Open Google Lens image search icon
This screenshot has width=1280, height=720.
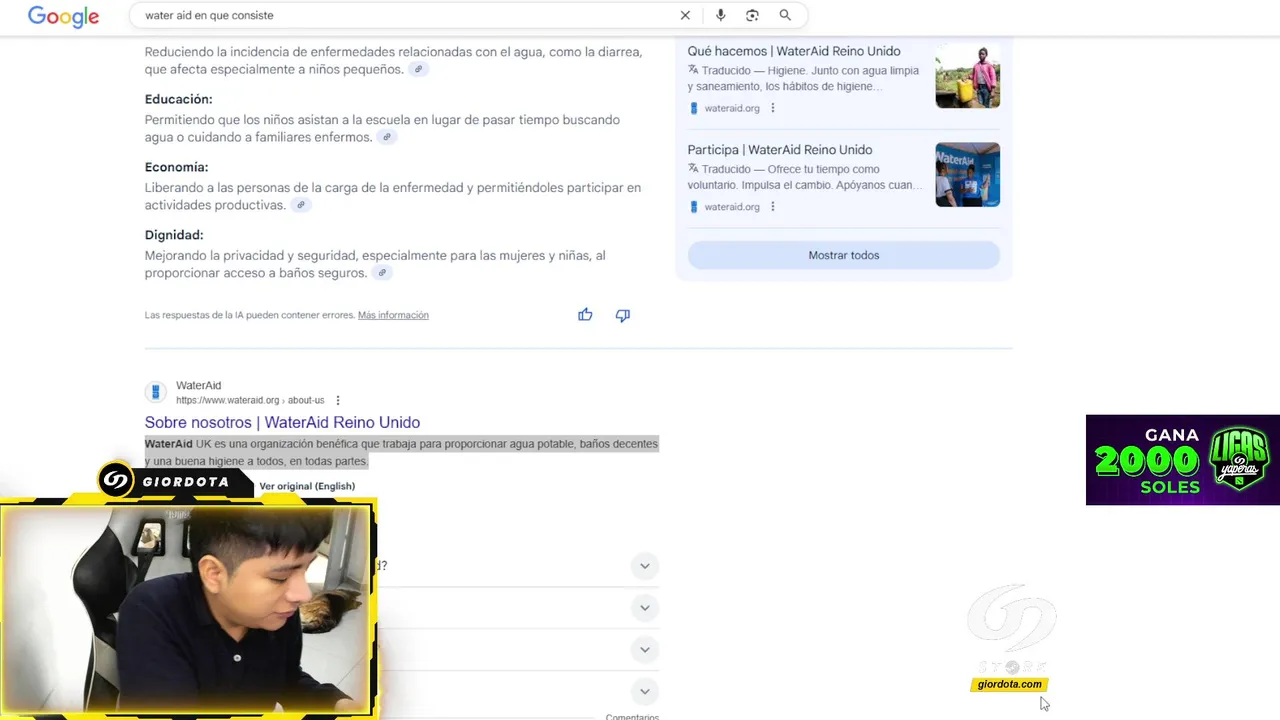pos(752,15)
